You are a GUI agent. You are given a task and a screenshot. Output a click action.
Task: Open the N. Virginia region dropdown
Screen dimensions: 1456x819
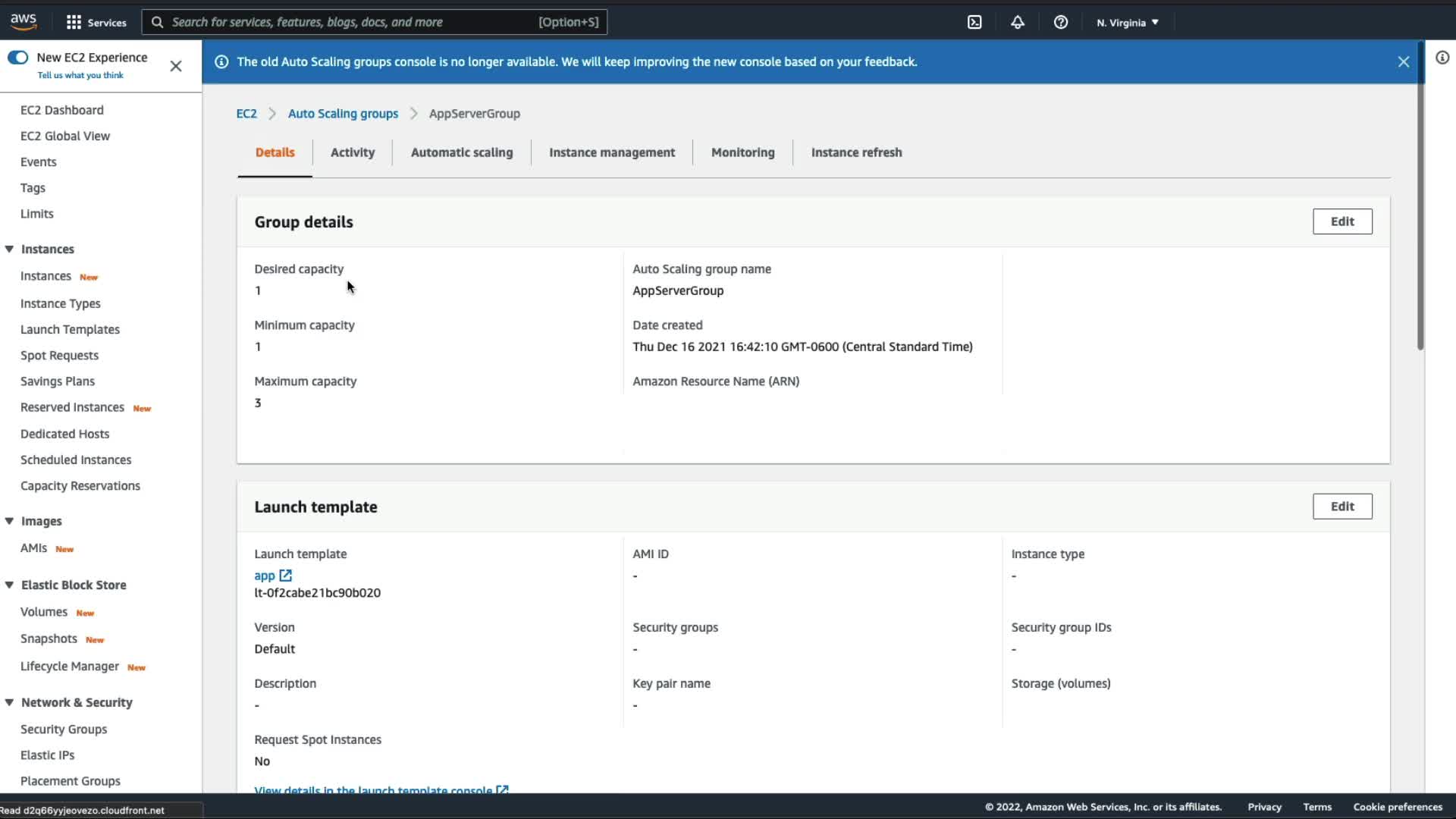click(1128, 22)
